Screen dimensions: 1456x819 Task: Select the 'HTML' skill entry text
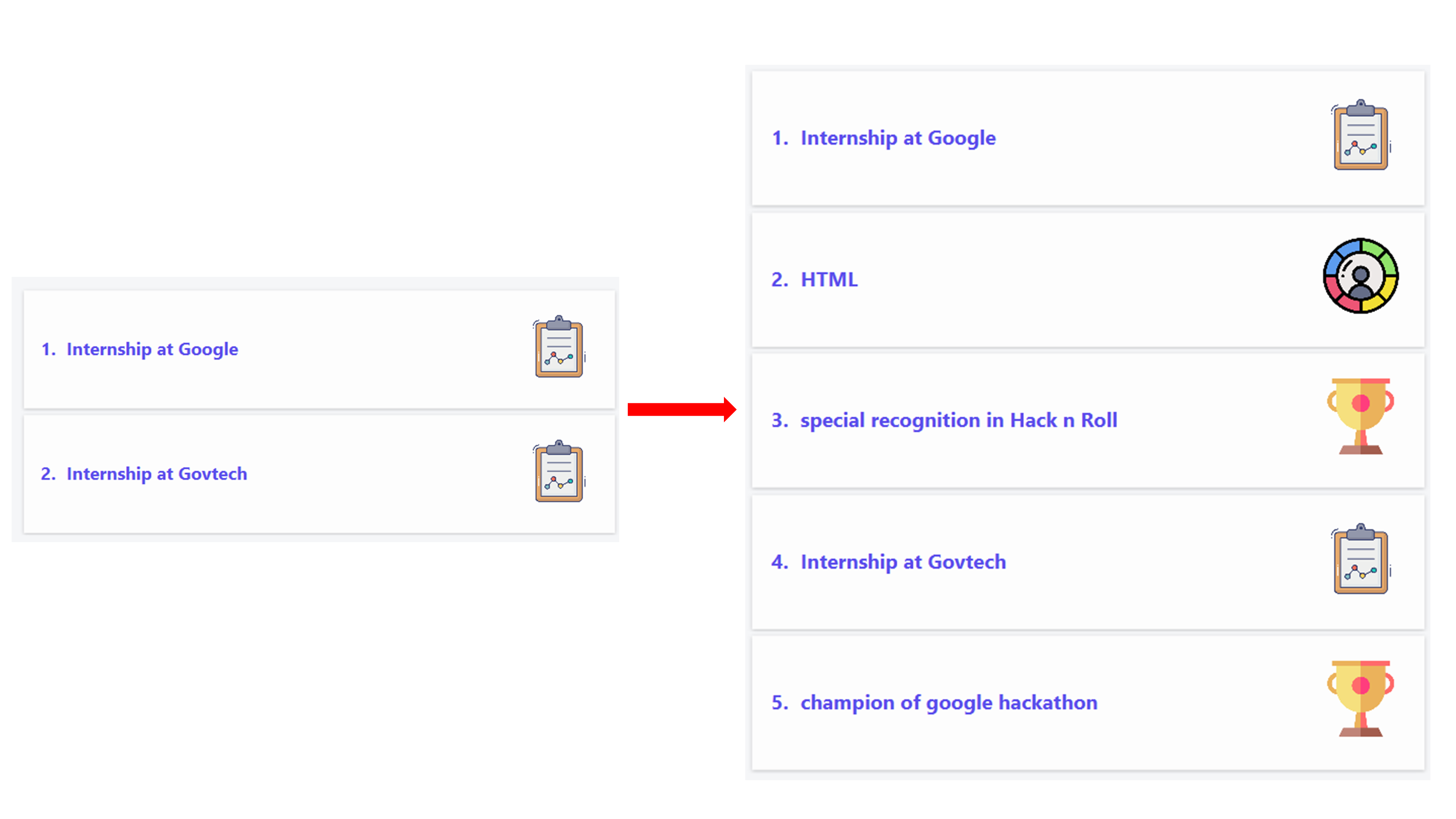pyautogui.click(x=829, y=280)
